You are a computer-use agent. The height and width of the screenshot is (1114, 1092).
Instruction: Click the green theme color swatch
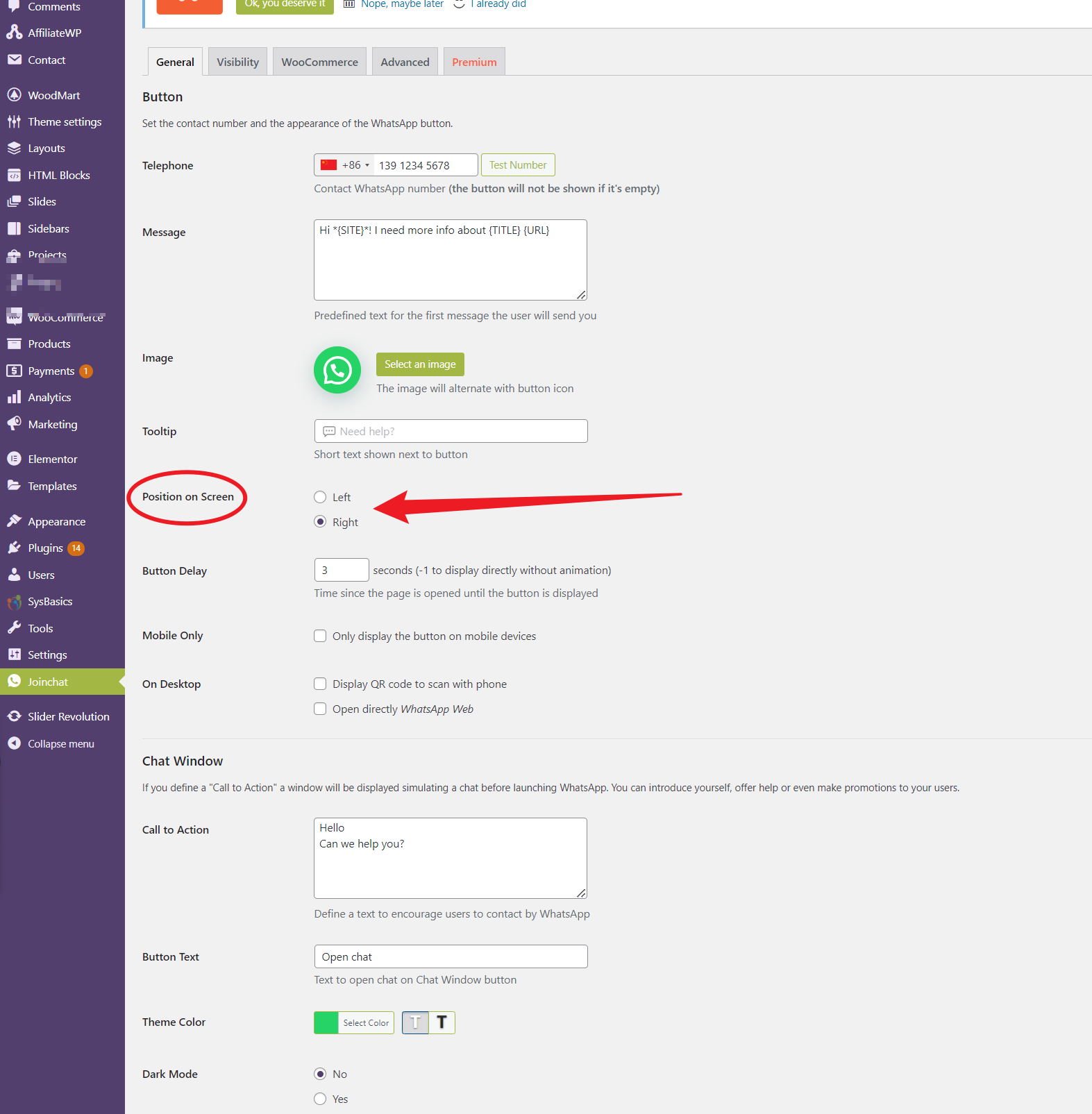[326, 1022]
